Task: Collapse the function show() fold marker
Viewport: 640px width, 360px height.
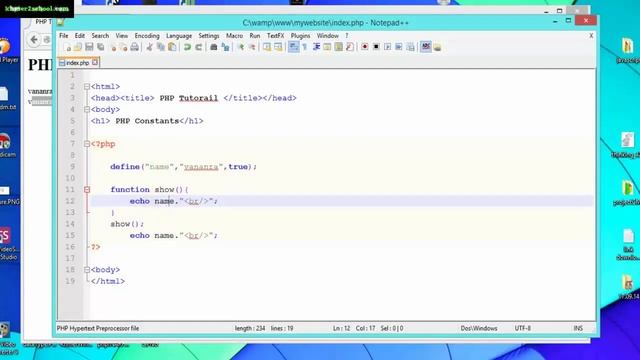Action: click(x=87, y=189)
